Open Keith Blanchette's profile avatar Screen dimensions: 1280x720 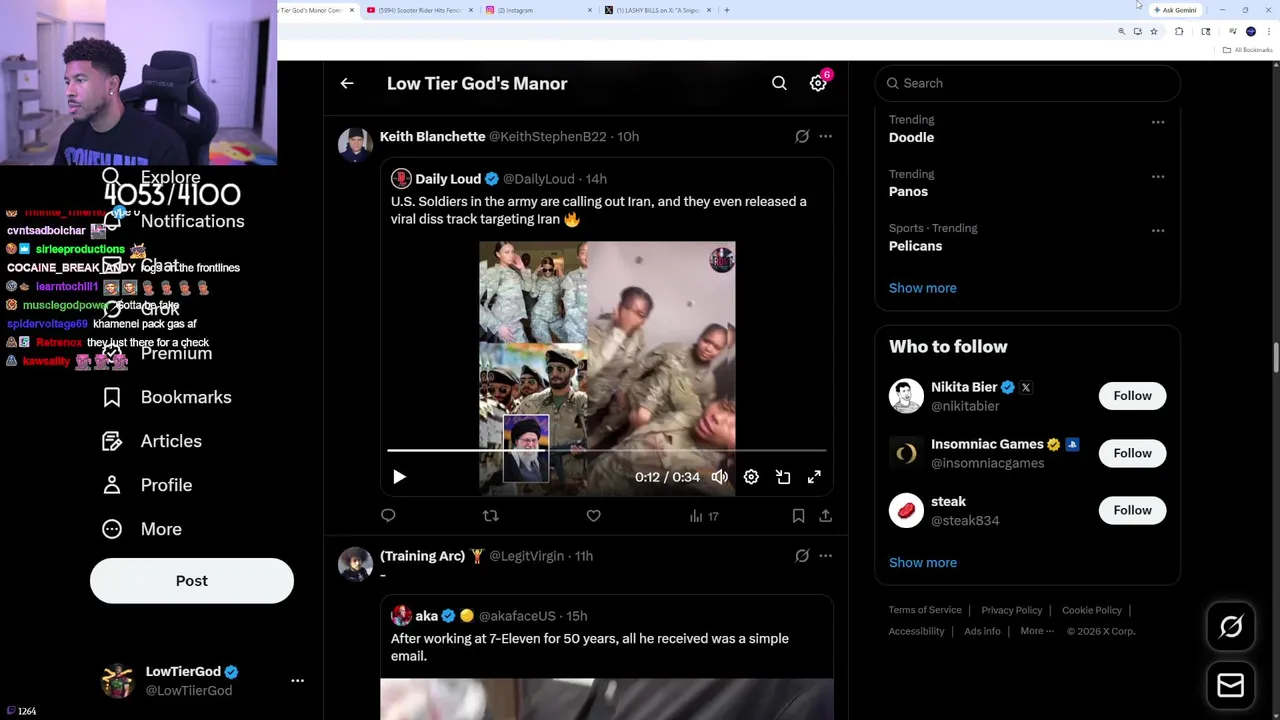[355, 144]
